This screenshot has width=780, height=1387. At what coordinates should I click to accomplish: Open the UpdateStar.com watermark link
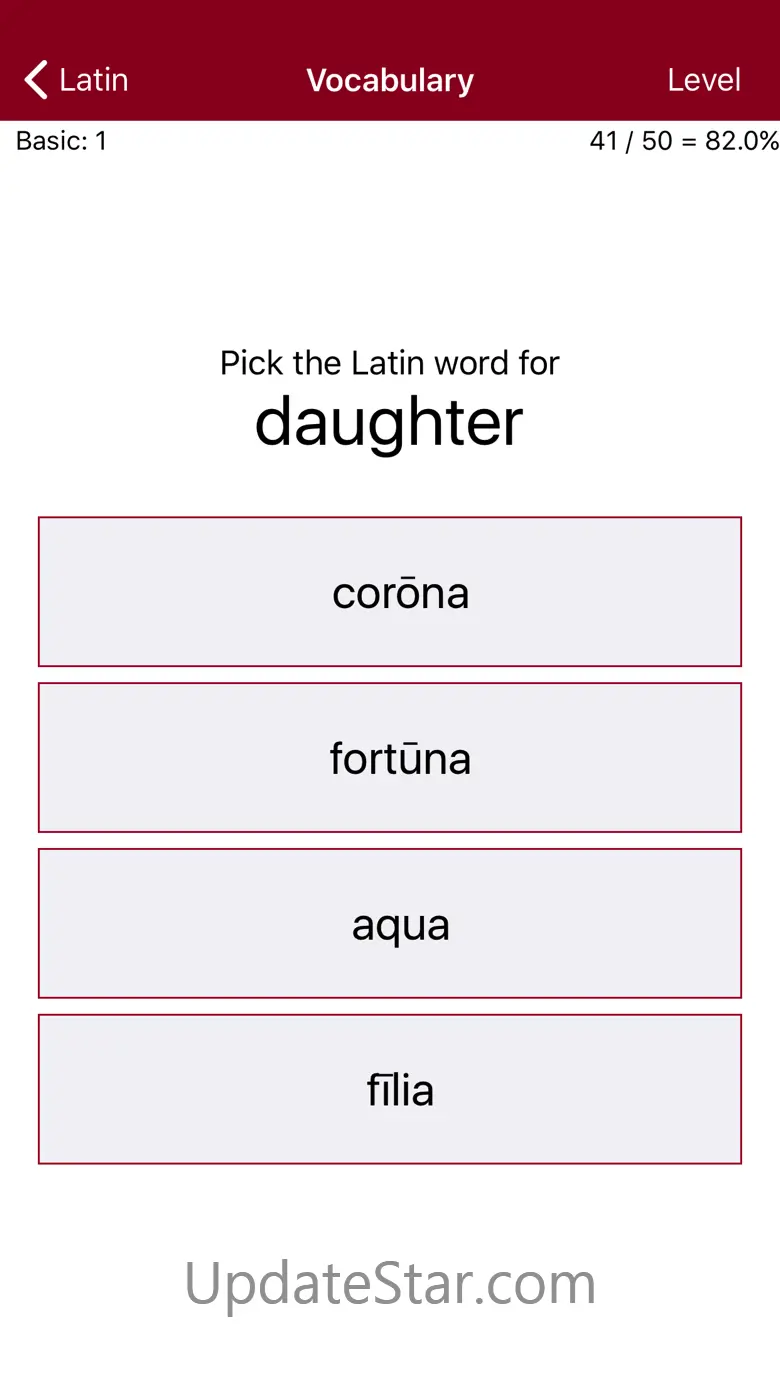click(390, 1283)
